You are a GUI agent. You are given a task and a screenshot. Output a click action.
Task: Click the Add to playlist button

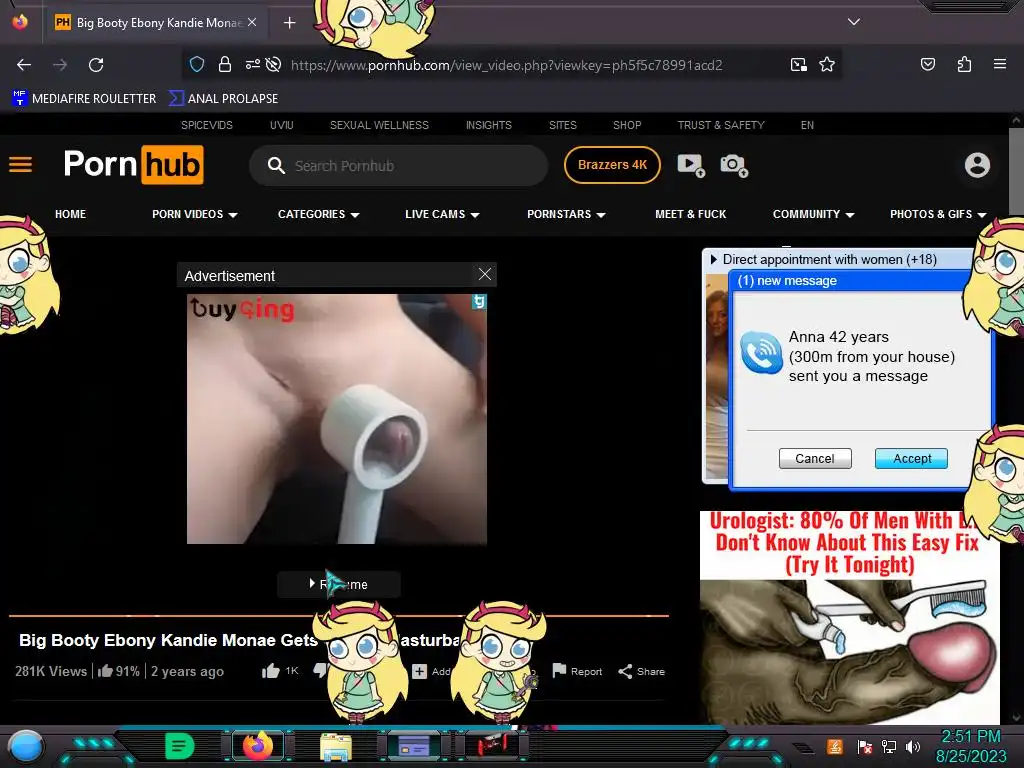[x=431, y=671]
